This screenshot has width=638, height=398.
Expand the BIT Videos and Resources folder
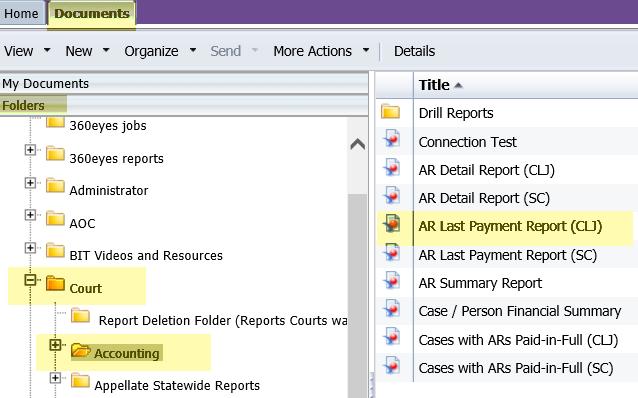(30, 247)
